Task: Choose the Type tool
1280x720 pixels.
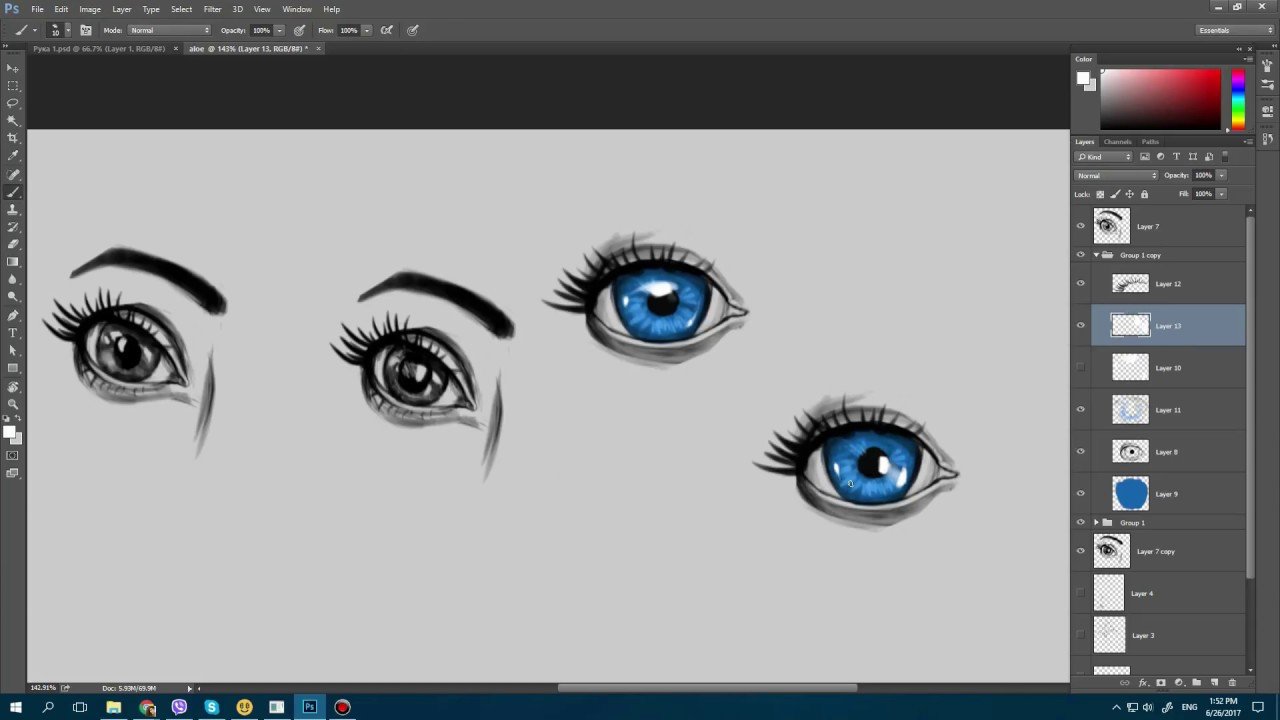Action: 13,333
